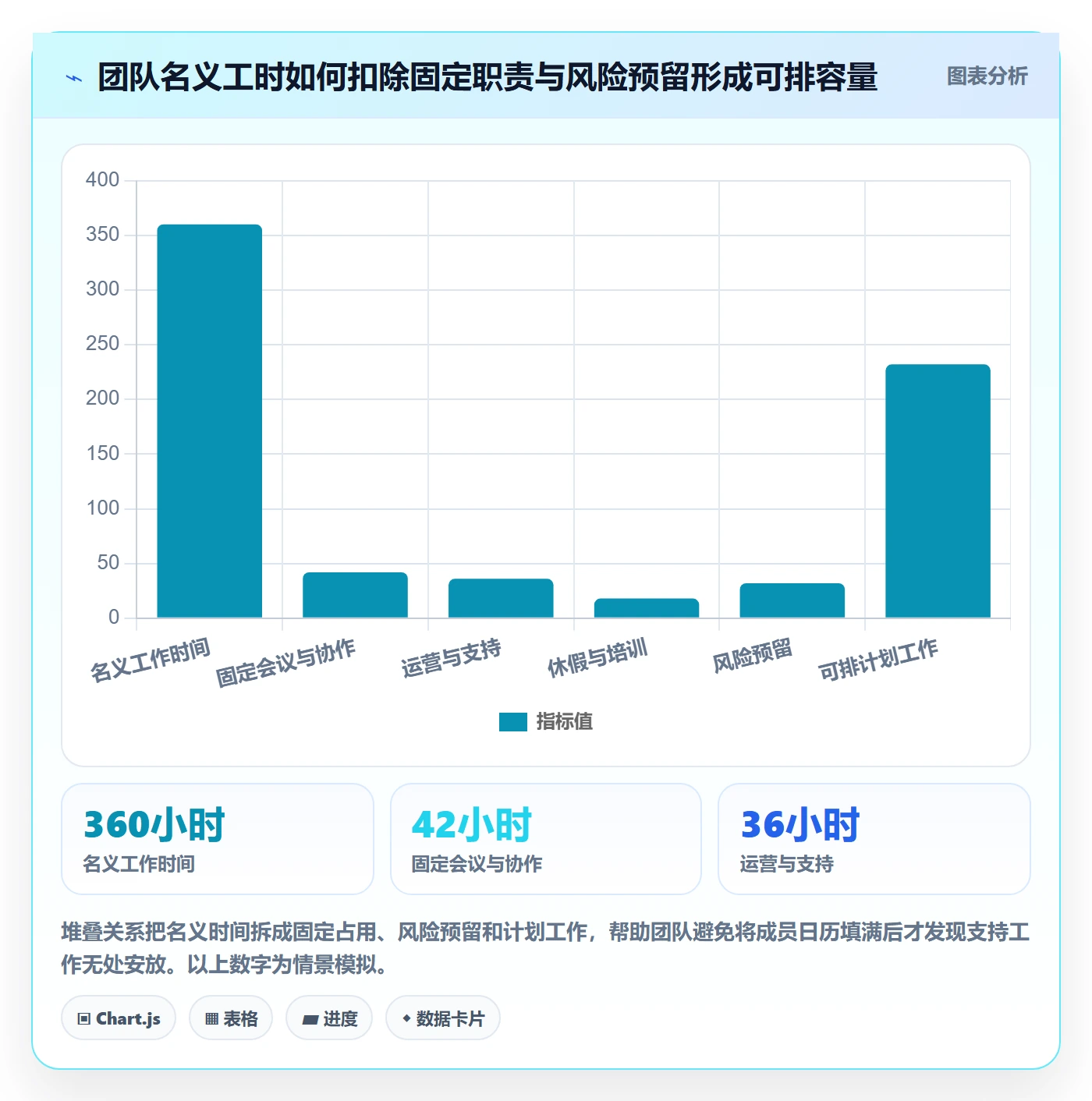Open the 36小时 运营与支持 card
1092x1101 pixels.
[x=874, y=839]
